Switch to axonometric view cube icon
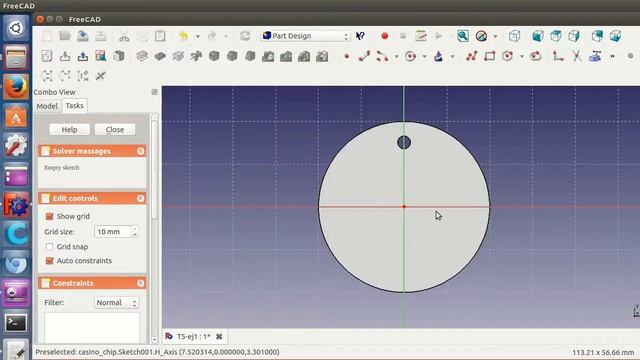Image resolution: width=640 pixels, height=360 pixels. tap(515, 36)
